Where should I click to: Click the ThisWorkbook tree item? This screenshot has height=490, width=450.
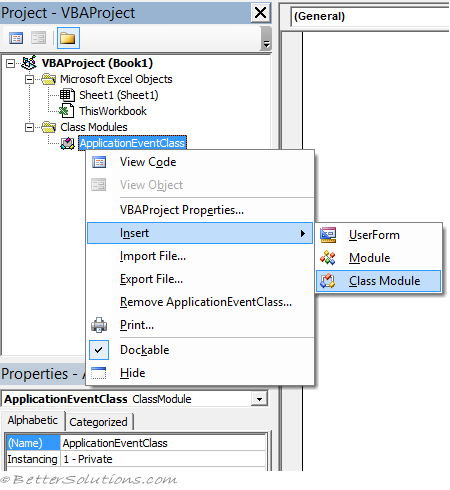click(113, 111)
